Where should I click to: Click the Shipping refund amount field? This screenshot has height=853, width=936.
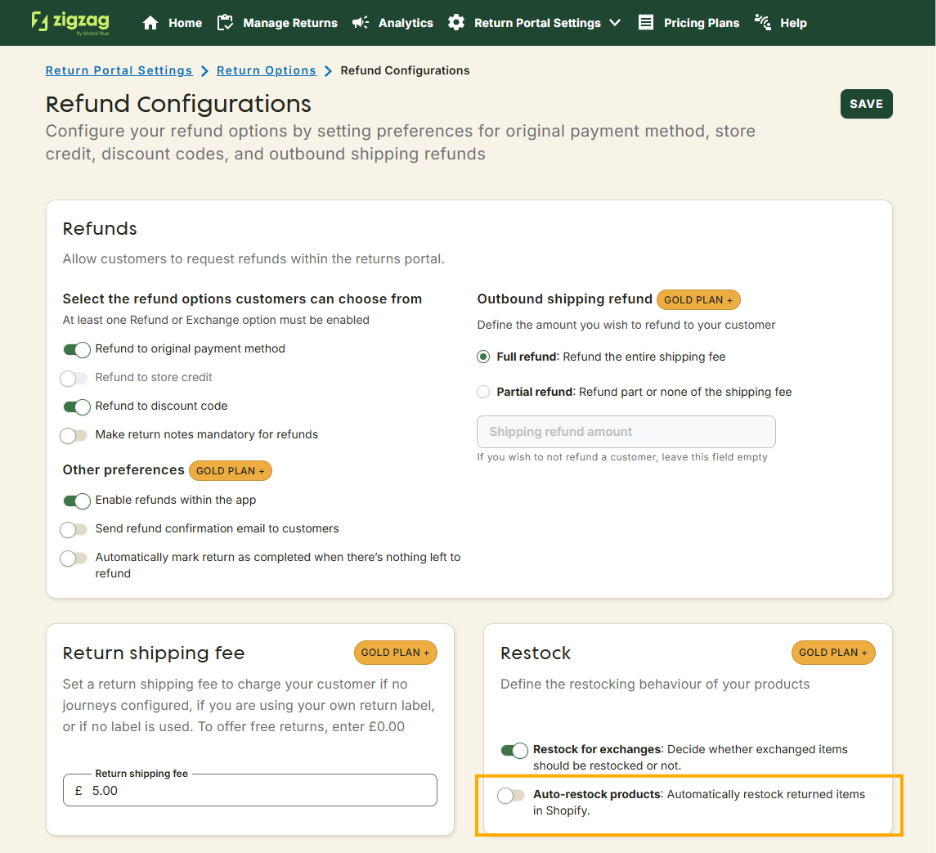626,432
